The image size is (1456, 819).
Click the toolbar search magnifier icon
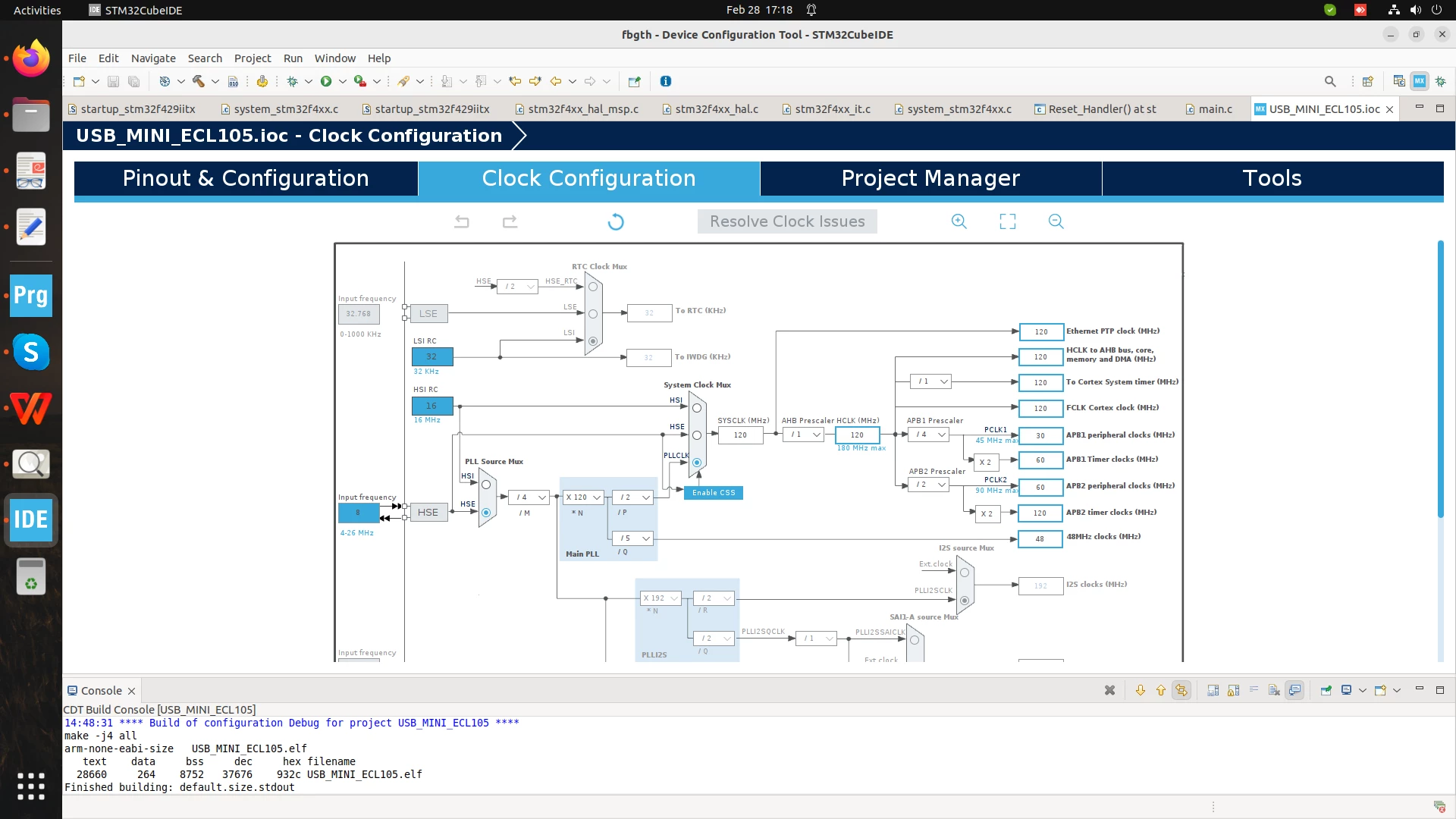pyautogui.click(x=1330, y=81)
